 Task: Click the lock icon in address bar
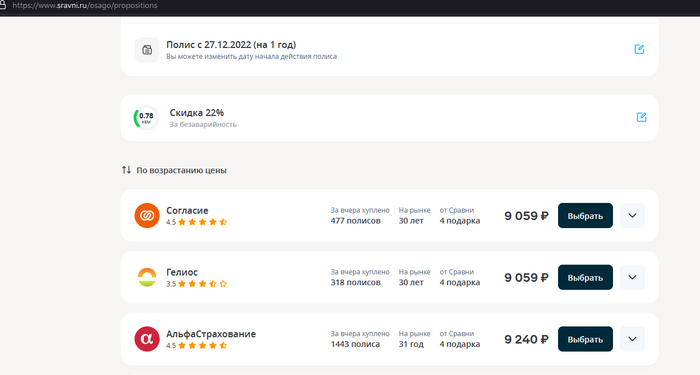click(3, 5)
